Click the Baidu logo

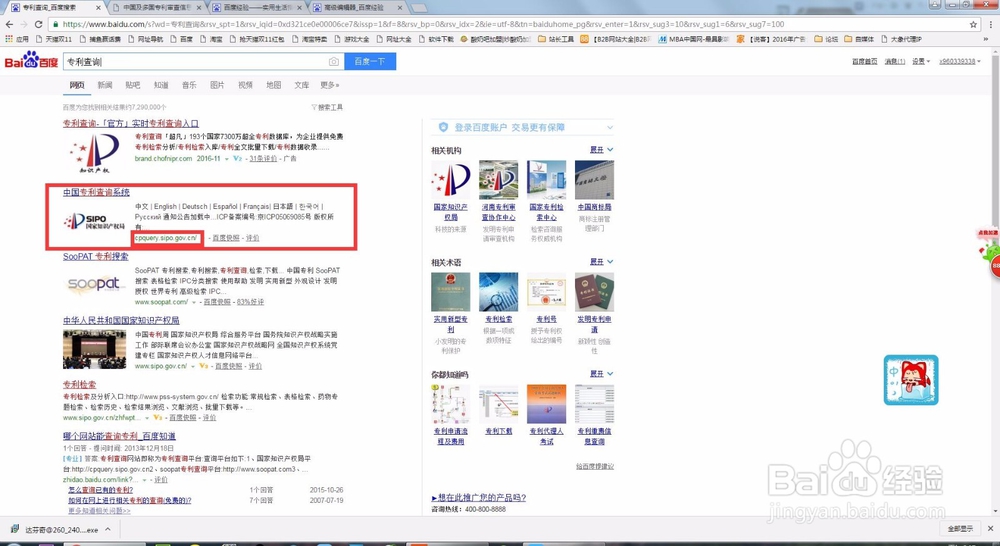pos(31,61)
